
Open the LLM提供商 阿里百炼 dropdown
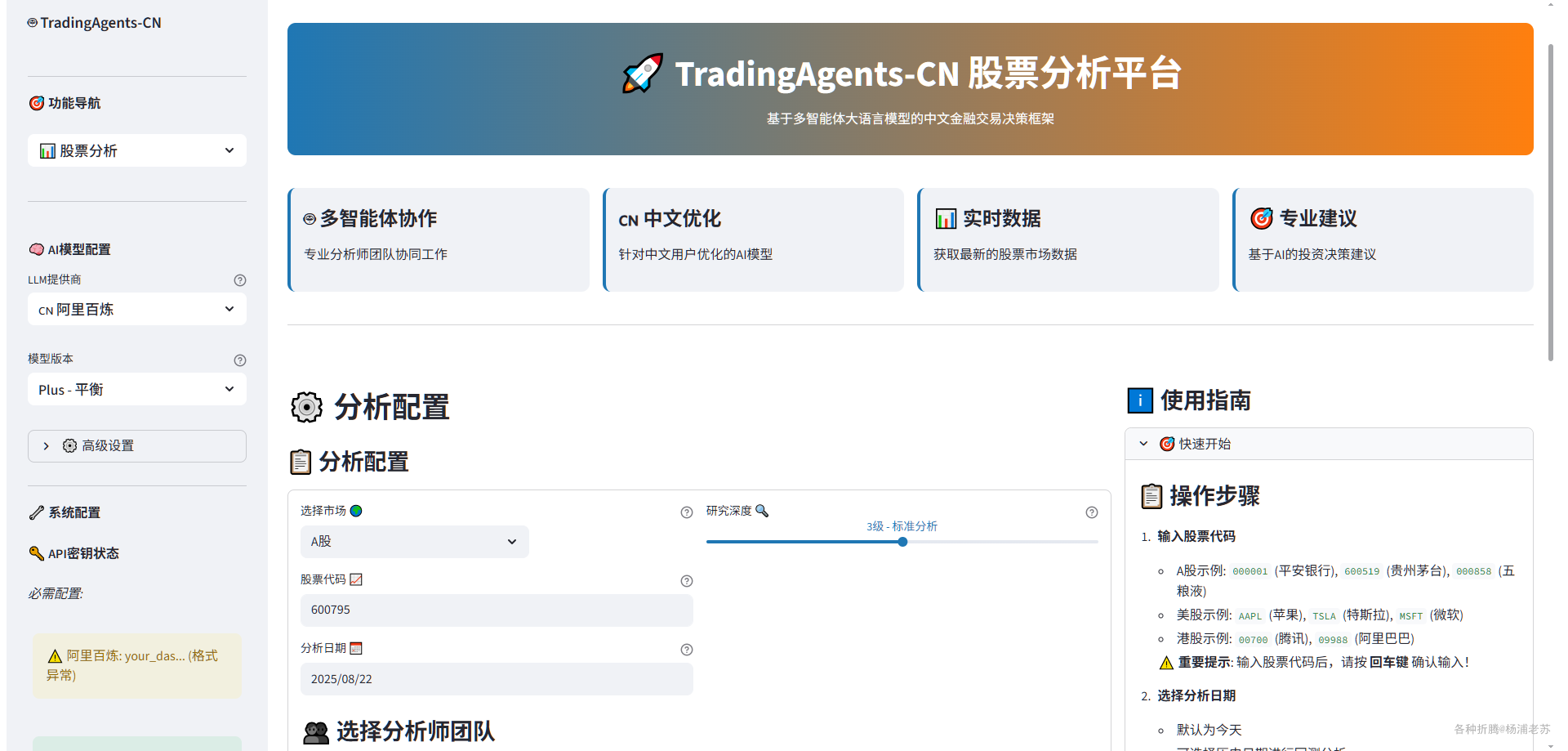click(x=137, y=309)
